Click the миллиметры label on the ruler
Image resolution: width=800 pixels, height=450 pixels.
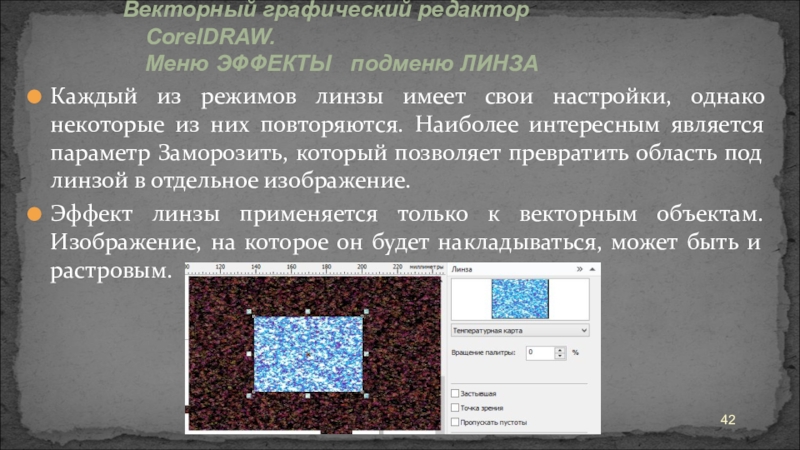427,267
